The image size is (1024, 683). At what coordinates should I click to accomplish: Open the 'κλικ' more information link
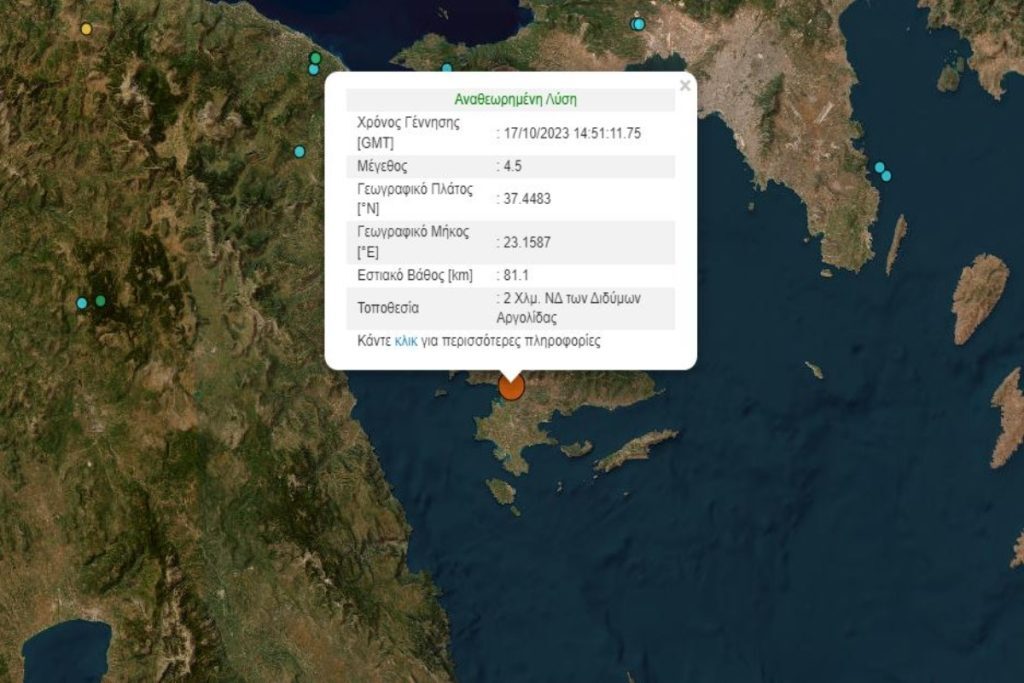pyautogui.click(x=406, y=341)
